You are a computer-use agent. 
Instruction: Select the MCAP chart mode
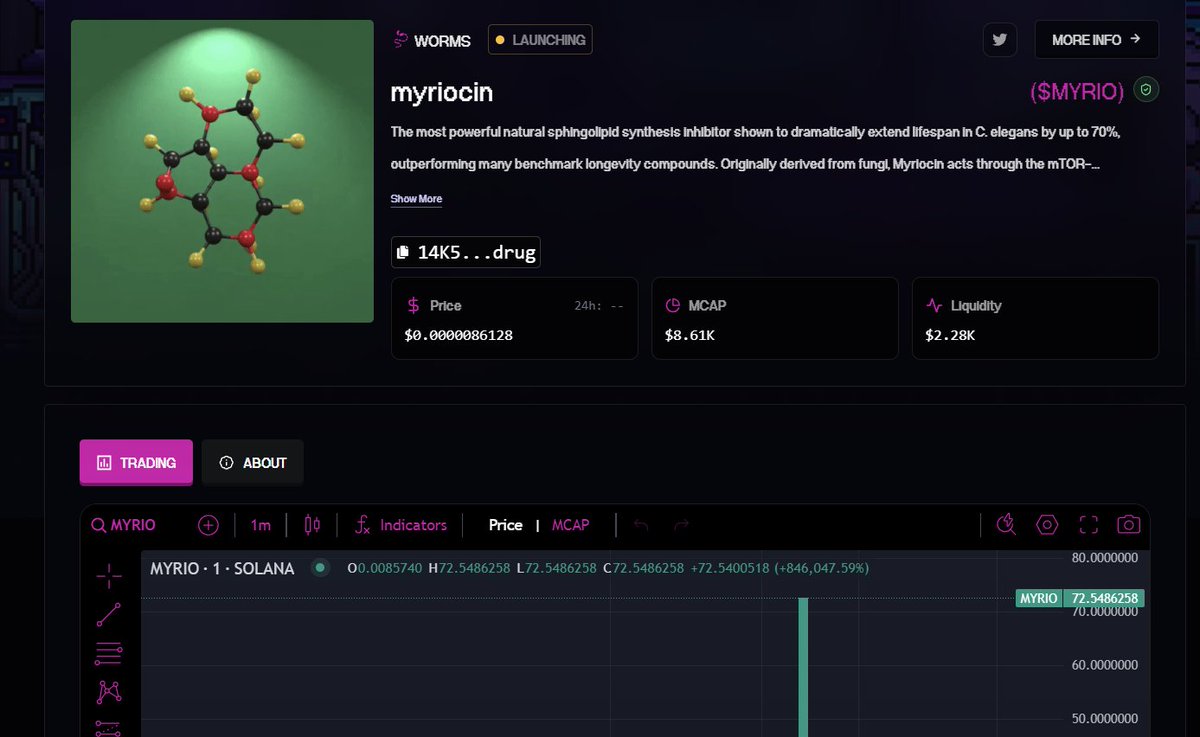pos(570,525)
